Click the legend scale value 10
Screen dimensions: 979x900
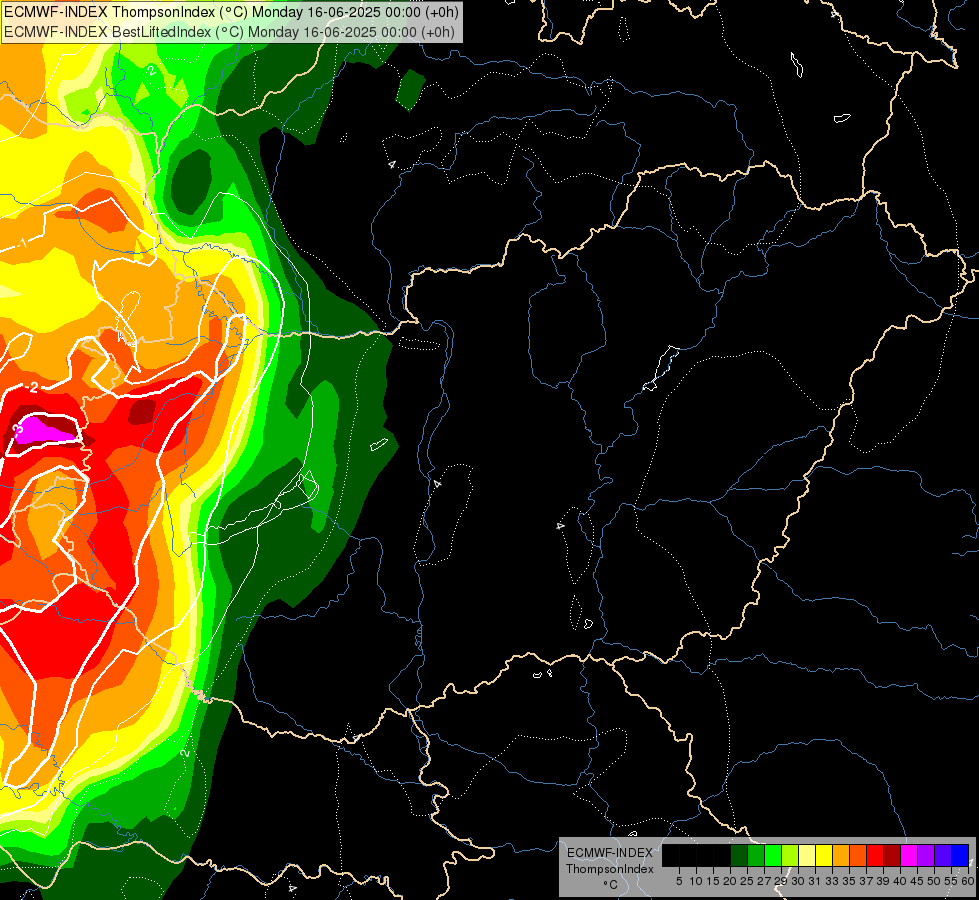tap(696, 881)
